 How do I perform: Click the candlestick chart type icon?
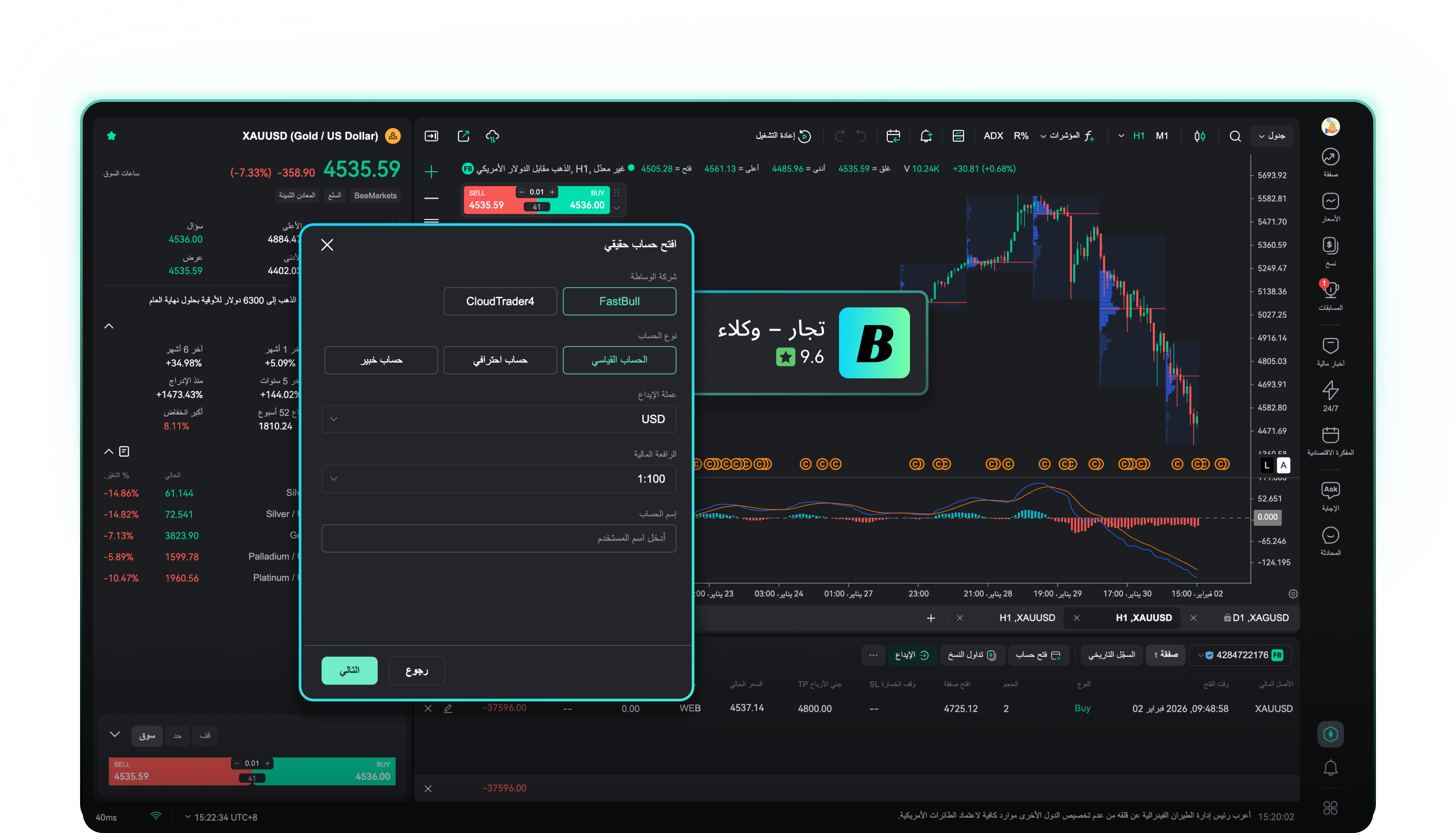pos(1200,136)
